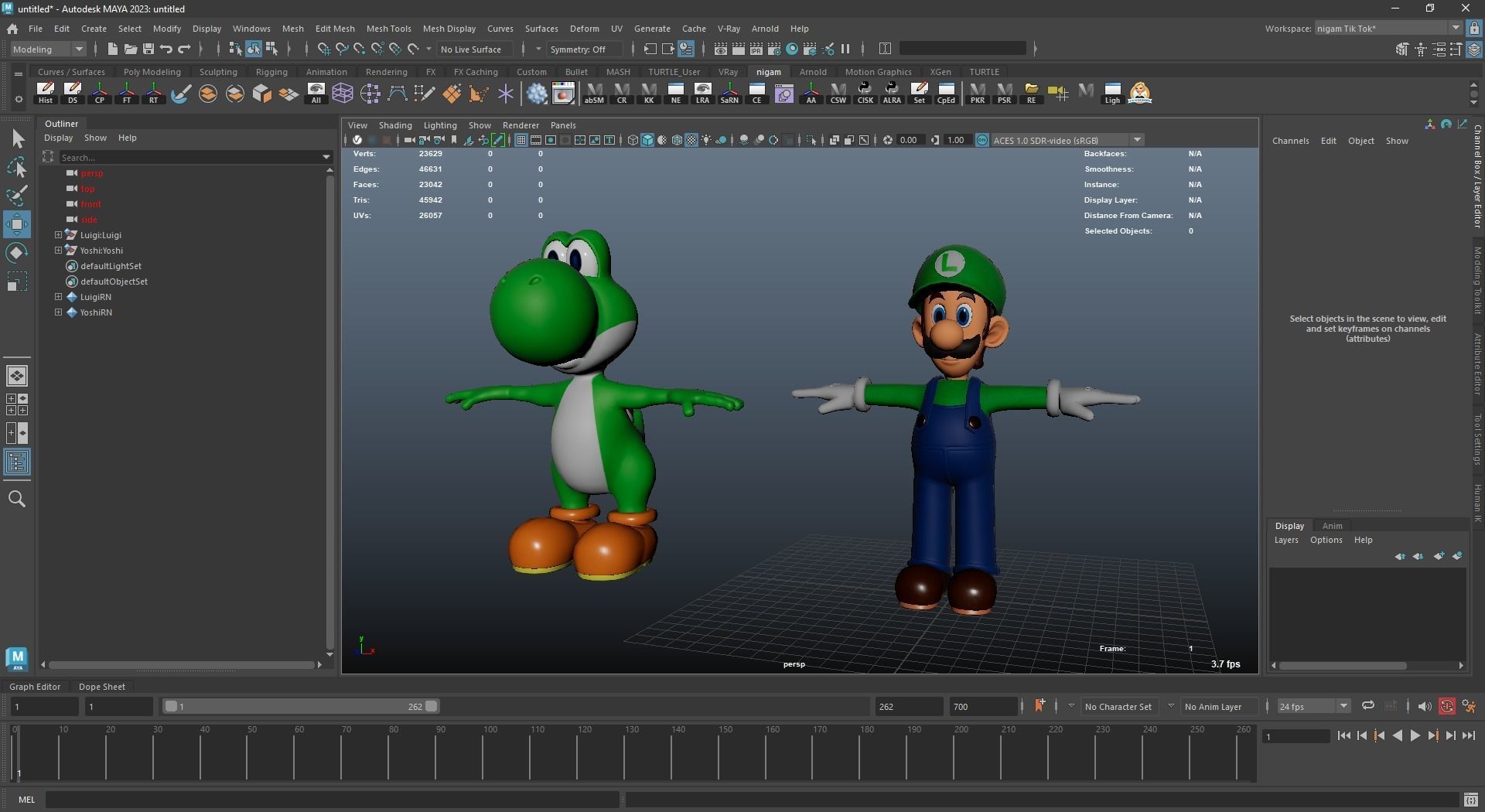1485x812 pixels.
Task: Click the save scene icon
Action: click(x=148, y=49)
